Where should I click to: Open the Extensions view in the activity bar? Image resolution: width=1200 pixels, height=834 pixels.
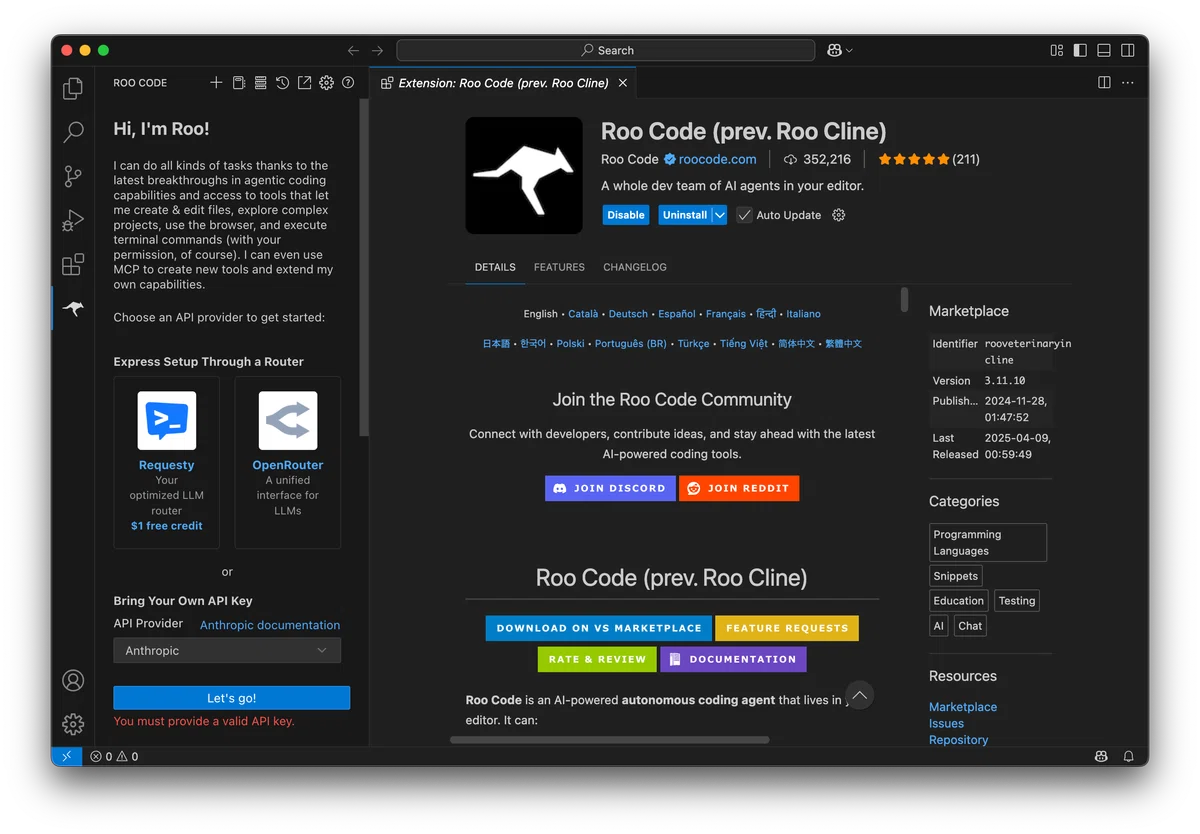tap(73, 264)
